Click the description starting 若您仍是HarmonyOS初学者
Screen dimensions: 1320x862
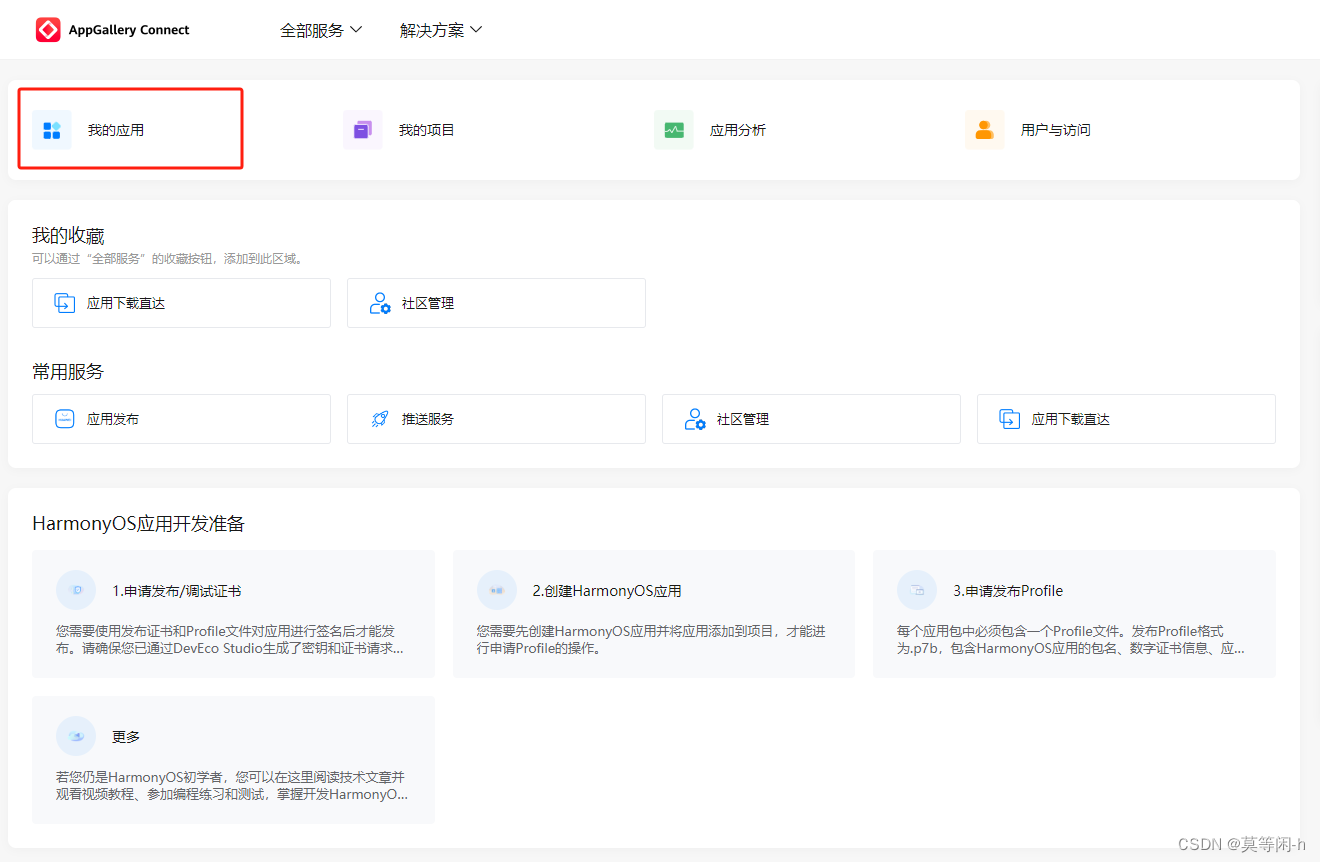pos(232,786)
